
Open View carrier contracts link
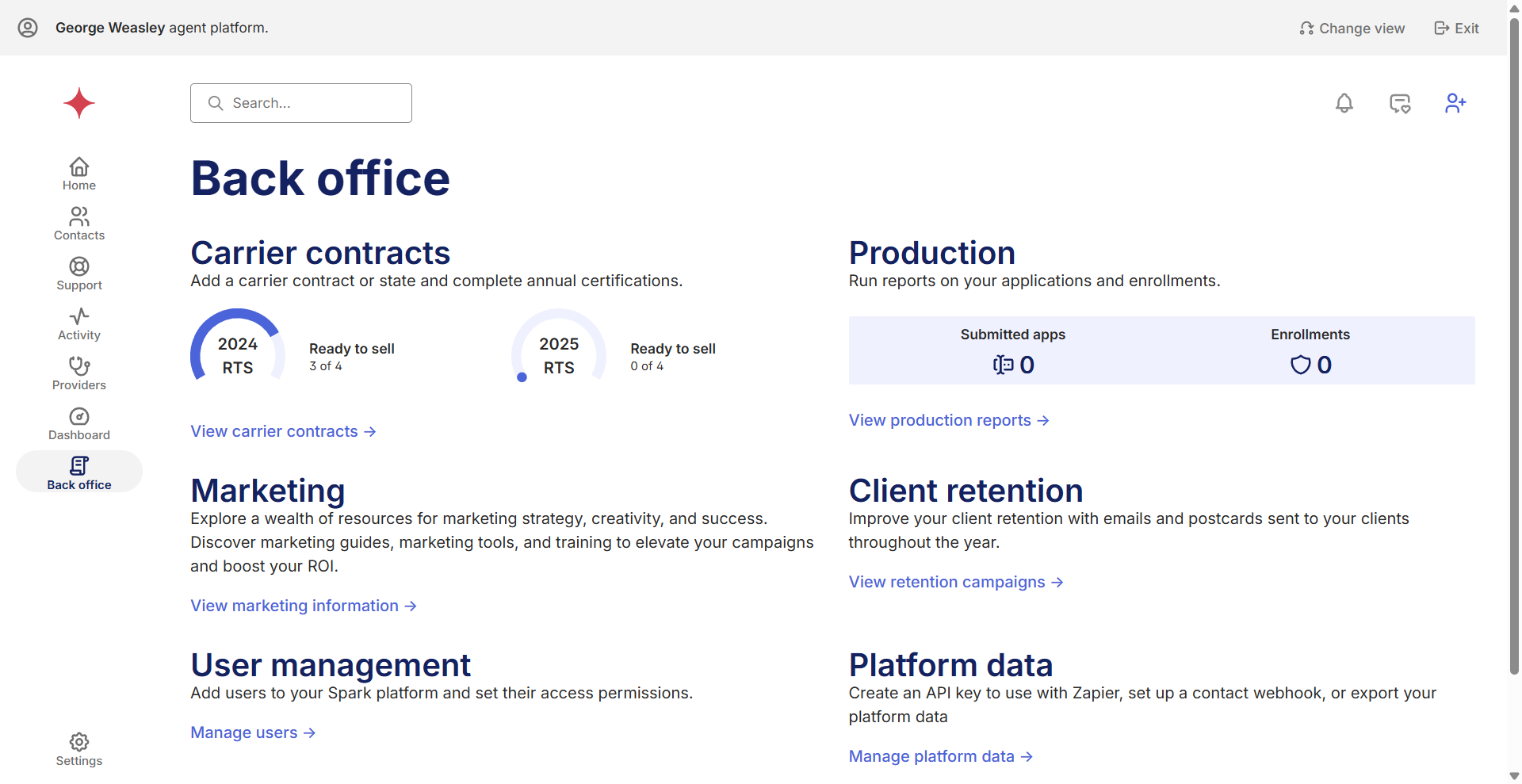[x=283, y=431]
